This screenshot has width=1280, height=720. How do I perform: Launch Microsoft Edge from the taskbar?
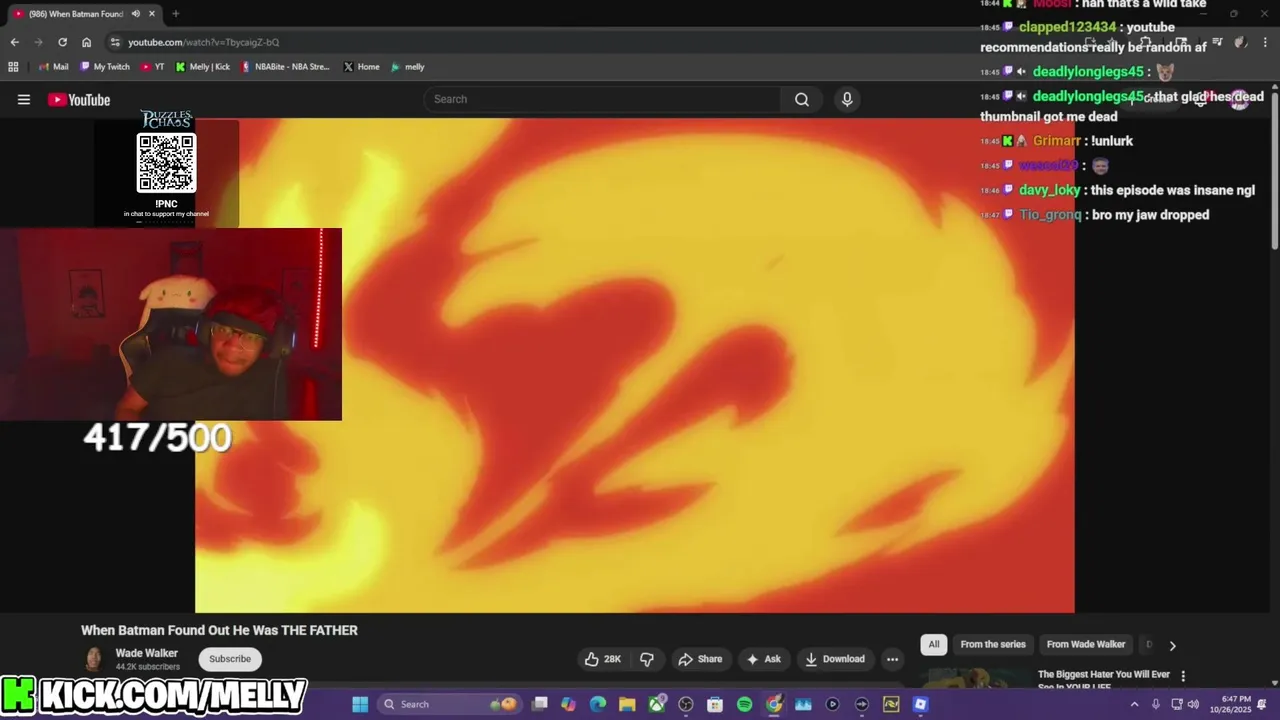(598, 704)
